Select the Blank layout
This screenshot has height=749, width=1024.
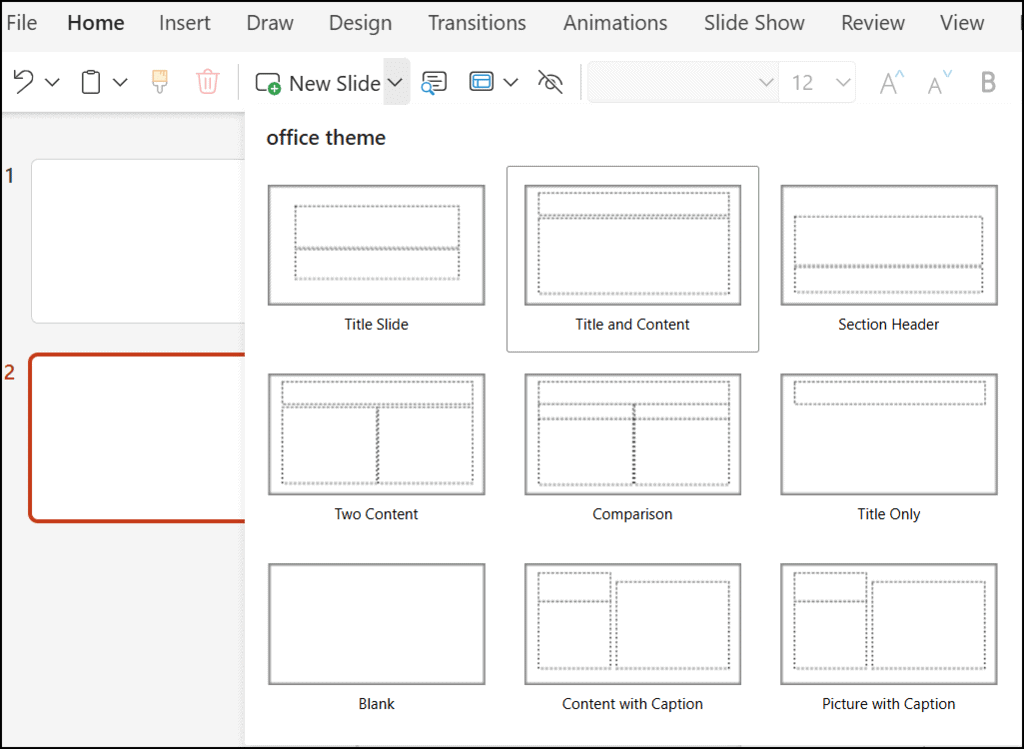[x=376, y=636]
